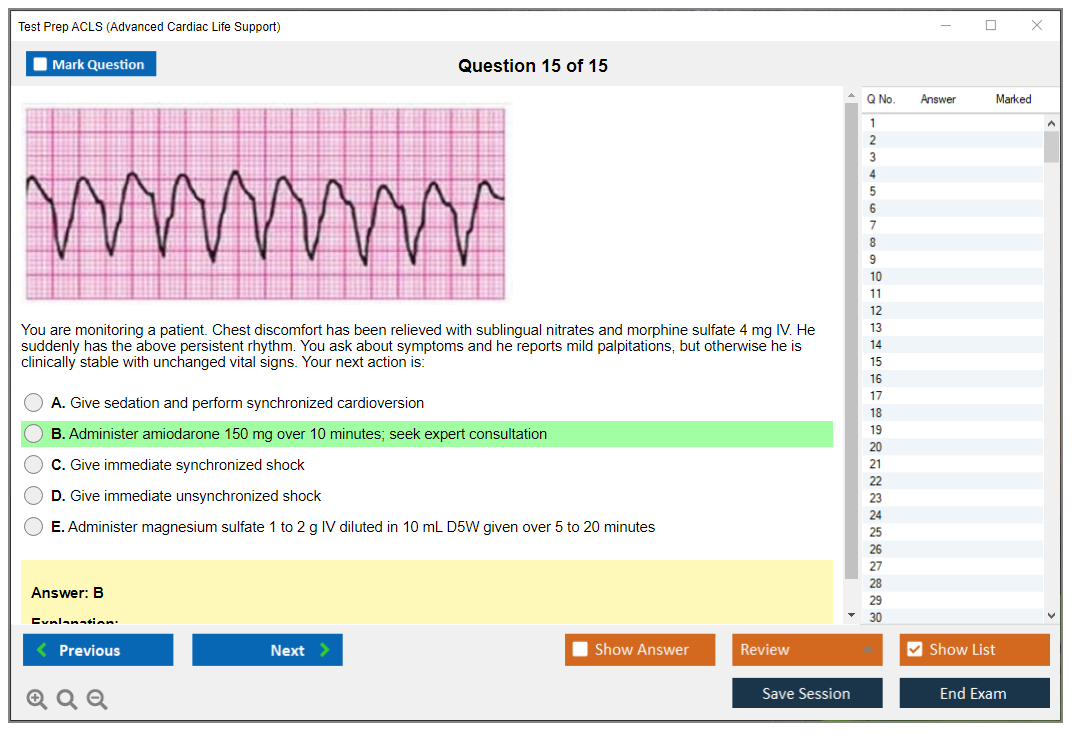Click the reset zoom magnifier icon
1075x735 pixels.
click(x=67, y=700)
